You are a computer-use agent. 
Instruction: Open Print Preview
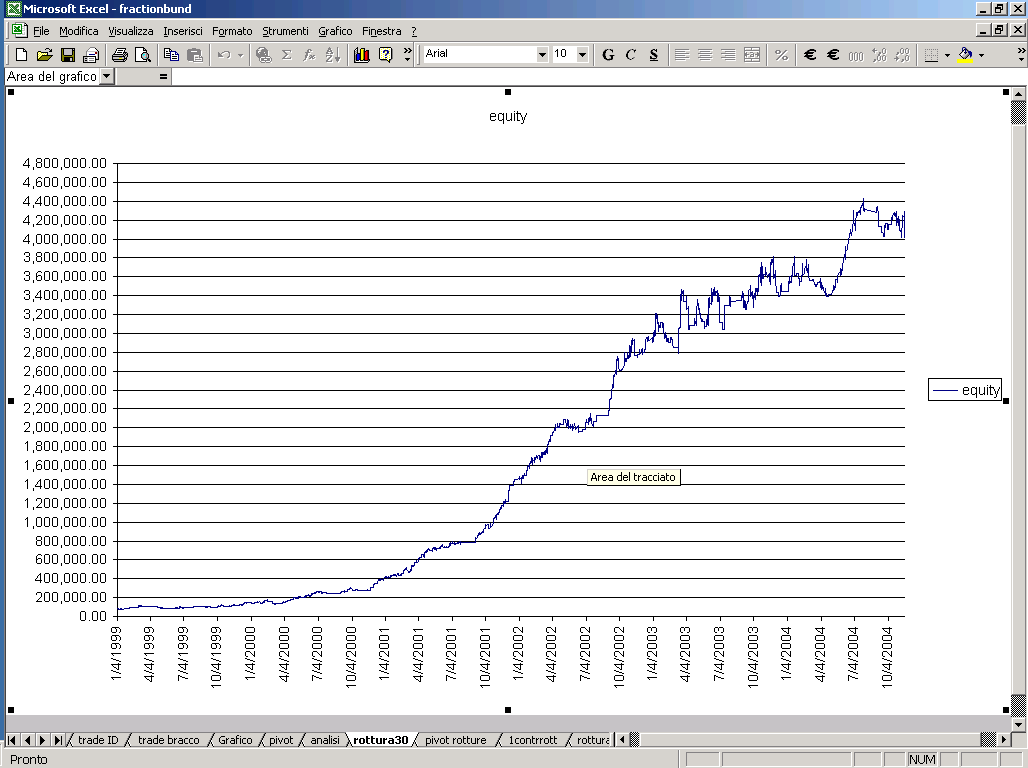142,55
